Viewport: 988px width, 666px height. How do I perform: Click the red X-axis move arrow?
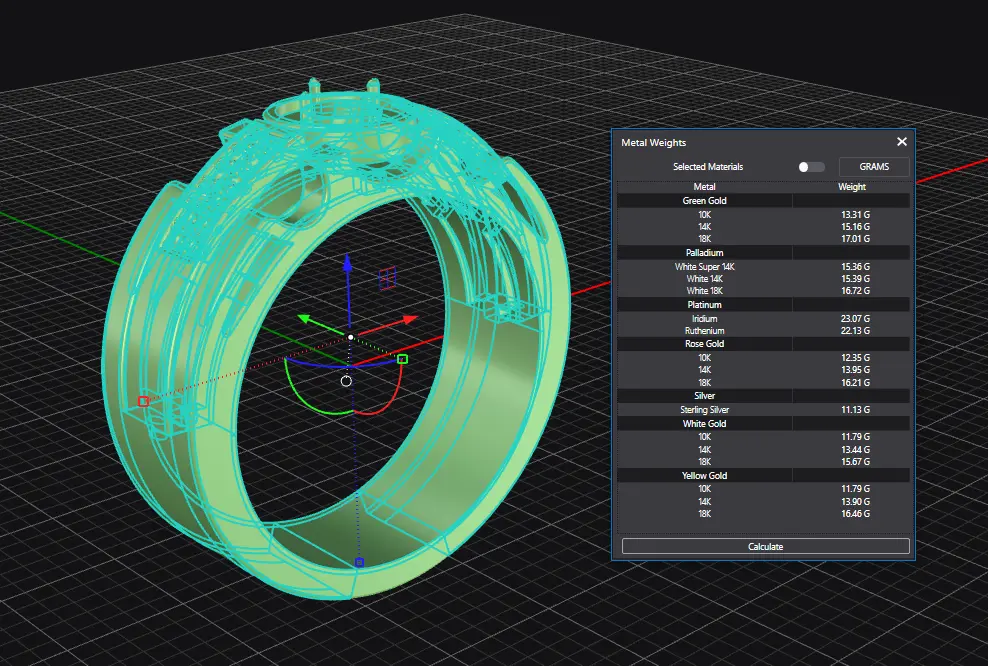(408, 319)
